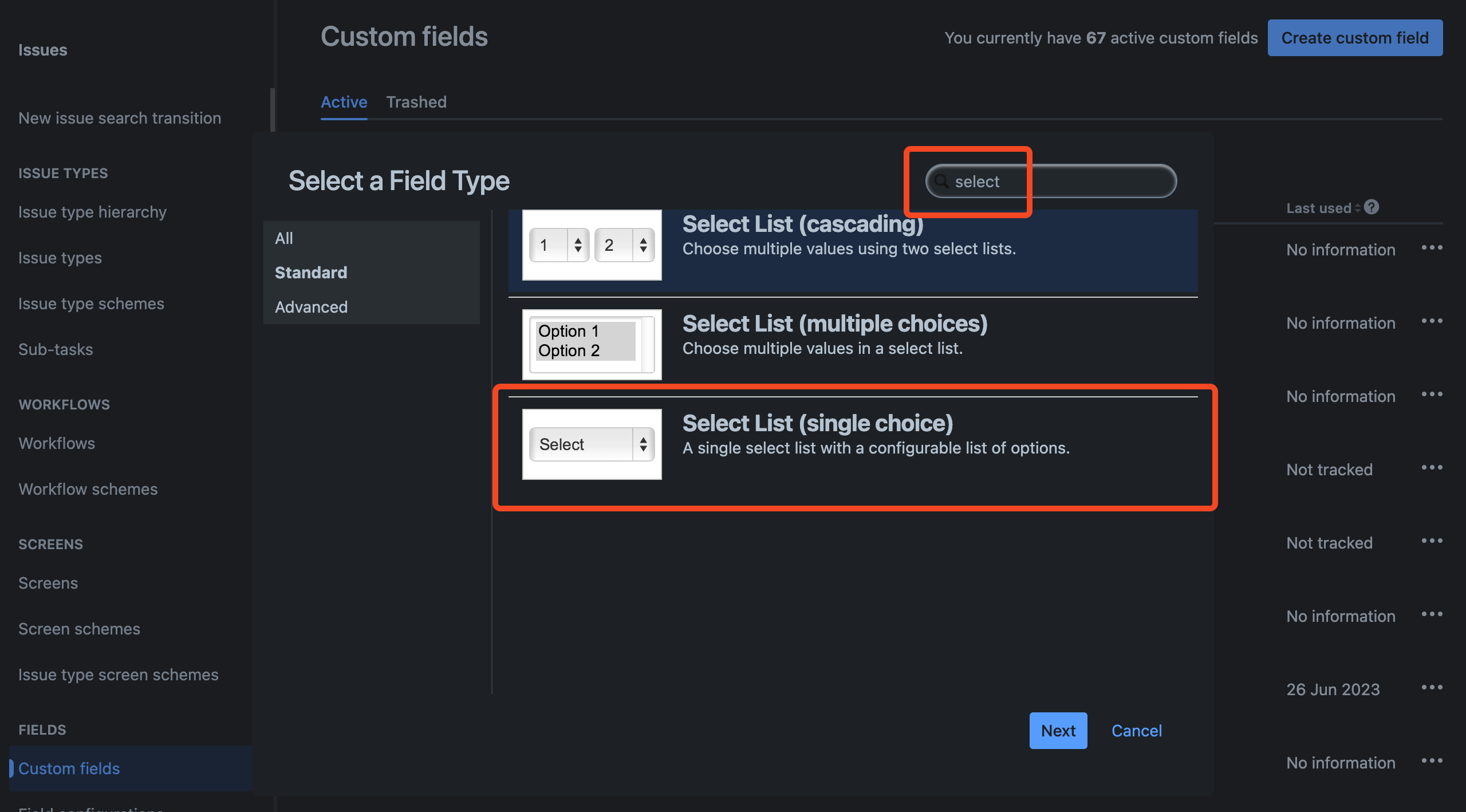
Task: Click the Create custom field button
Action: pos(1355,38)
